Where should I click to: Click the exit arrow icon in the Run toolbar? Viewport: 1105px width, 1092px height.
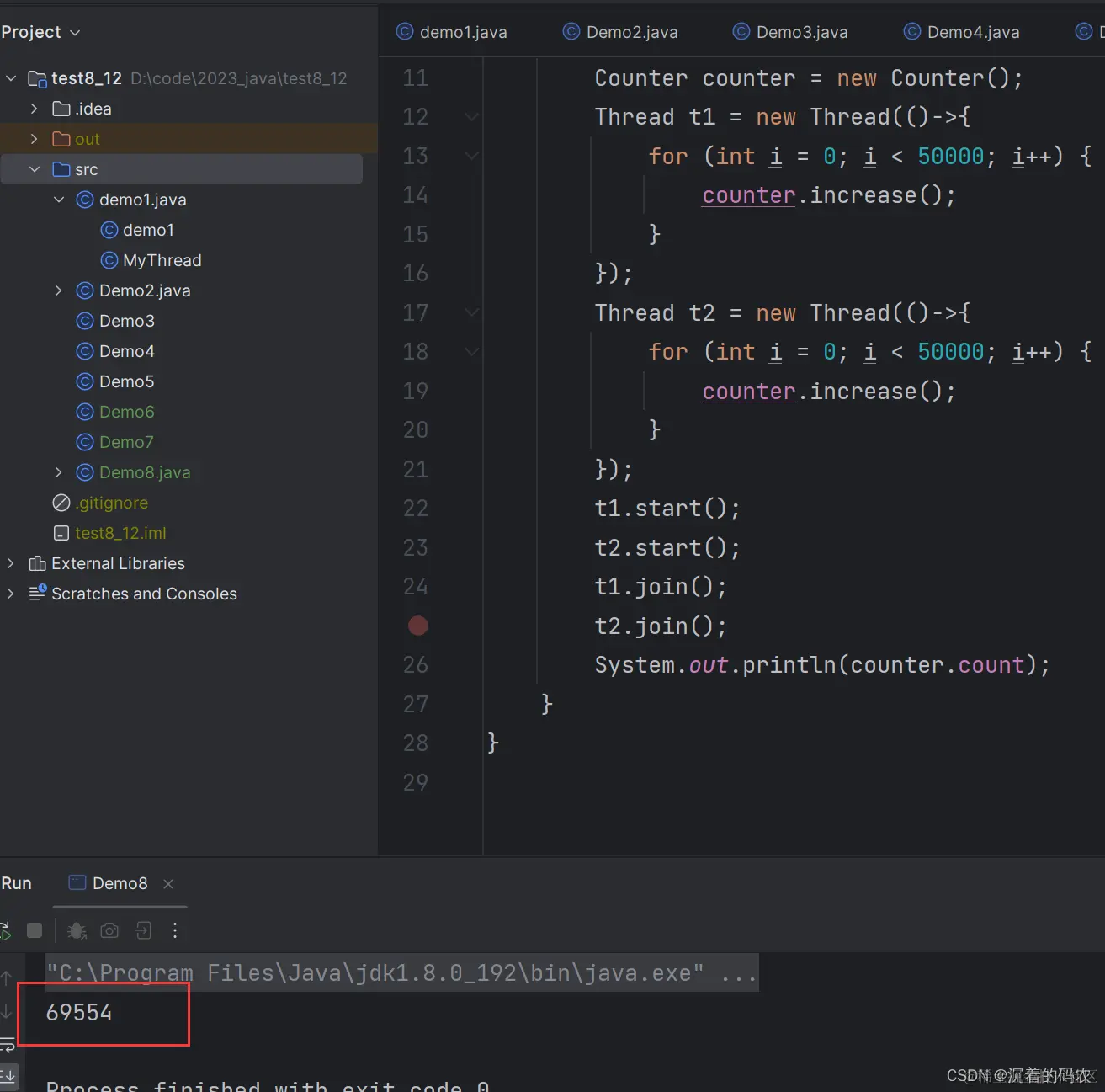click(x=144, y=930)
